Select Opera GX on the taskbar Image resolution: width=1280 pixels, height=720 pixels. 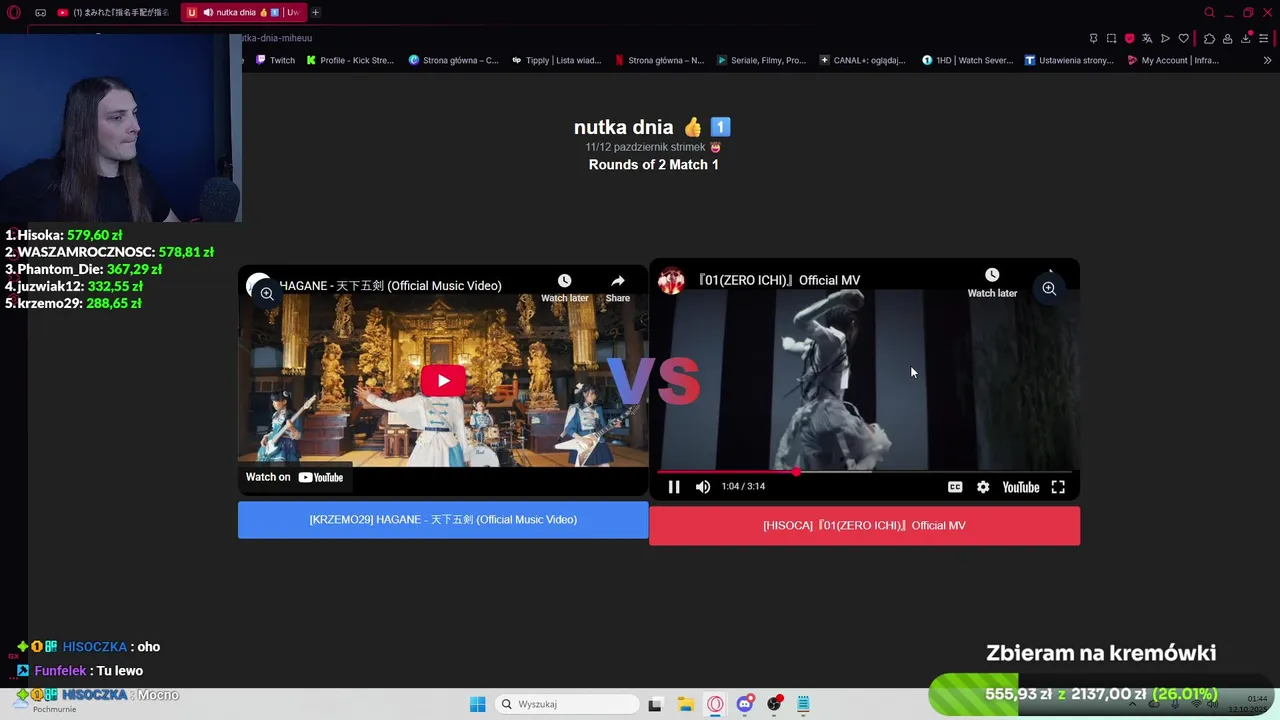pyautogui.click(x=715, y=704)
